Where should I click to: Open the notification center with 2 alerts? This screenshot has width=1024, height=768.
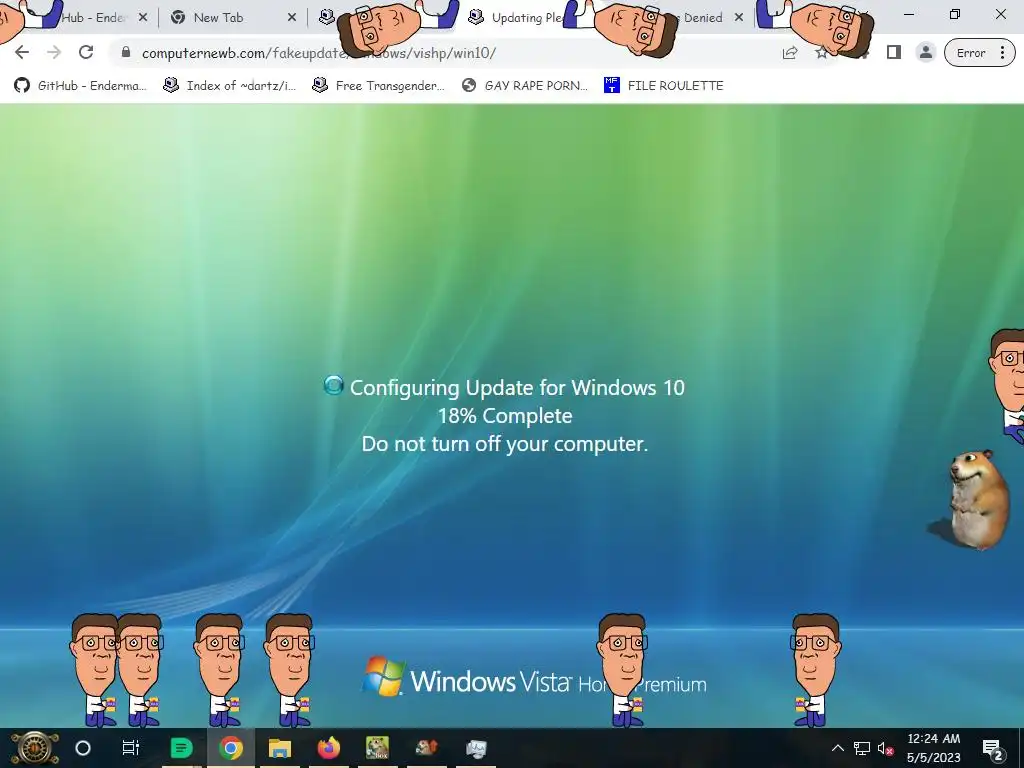coord(993,748)
